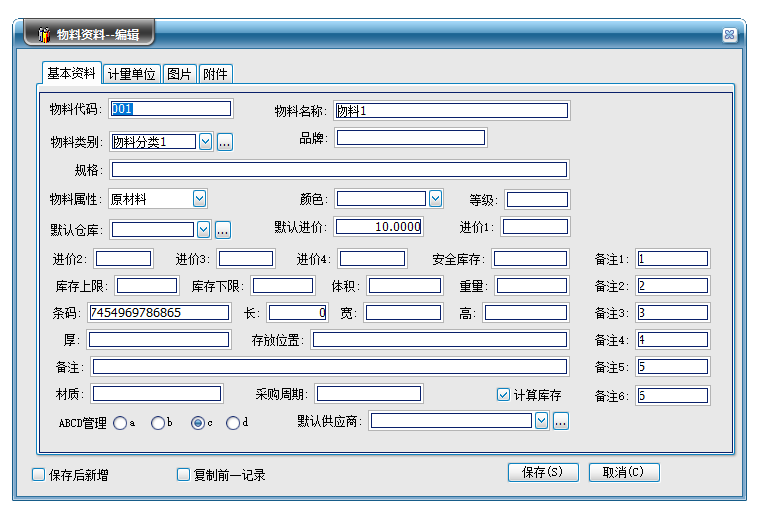Click the 等级 input field
Image resolution: width=758 pixels, height=515 pixels.
(537, 199)
